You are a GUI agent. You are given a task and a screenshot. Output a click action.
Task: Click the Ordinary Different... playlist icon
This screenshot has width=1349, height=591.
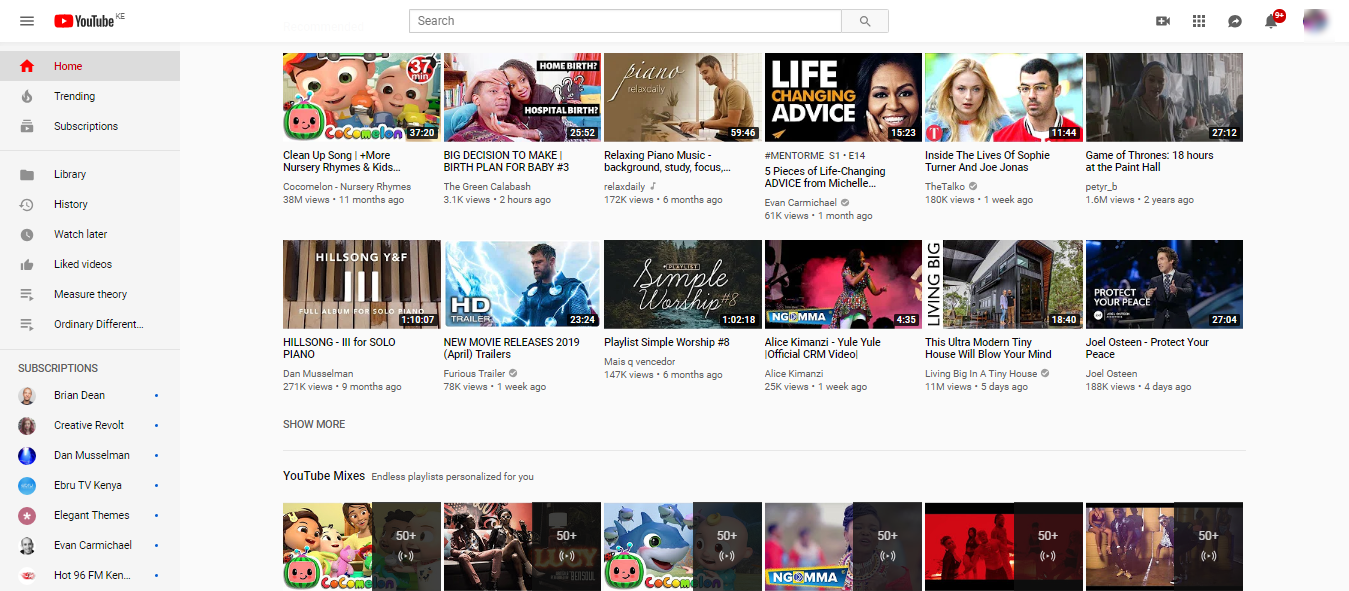pos(27,324)
